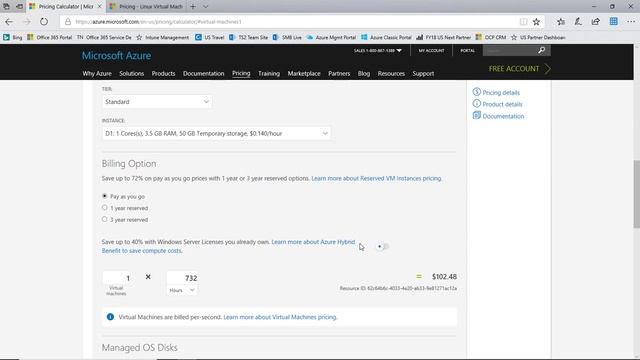Click the Microsoft Azure logo
This screenshot has width=640, height=360.
pos(116,56)
